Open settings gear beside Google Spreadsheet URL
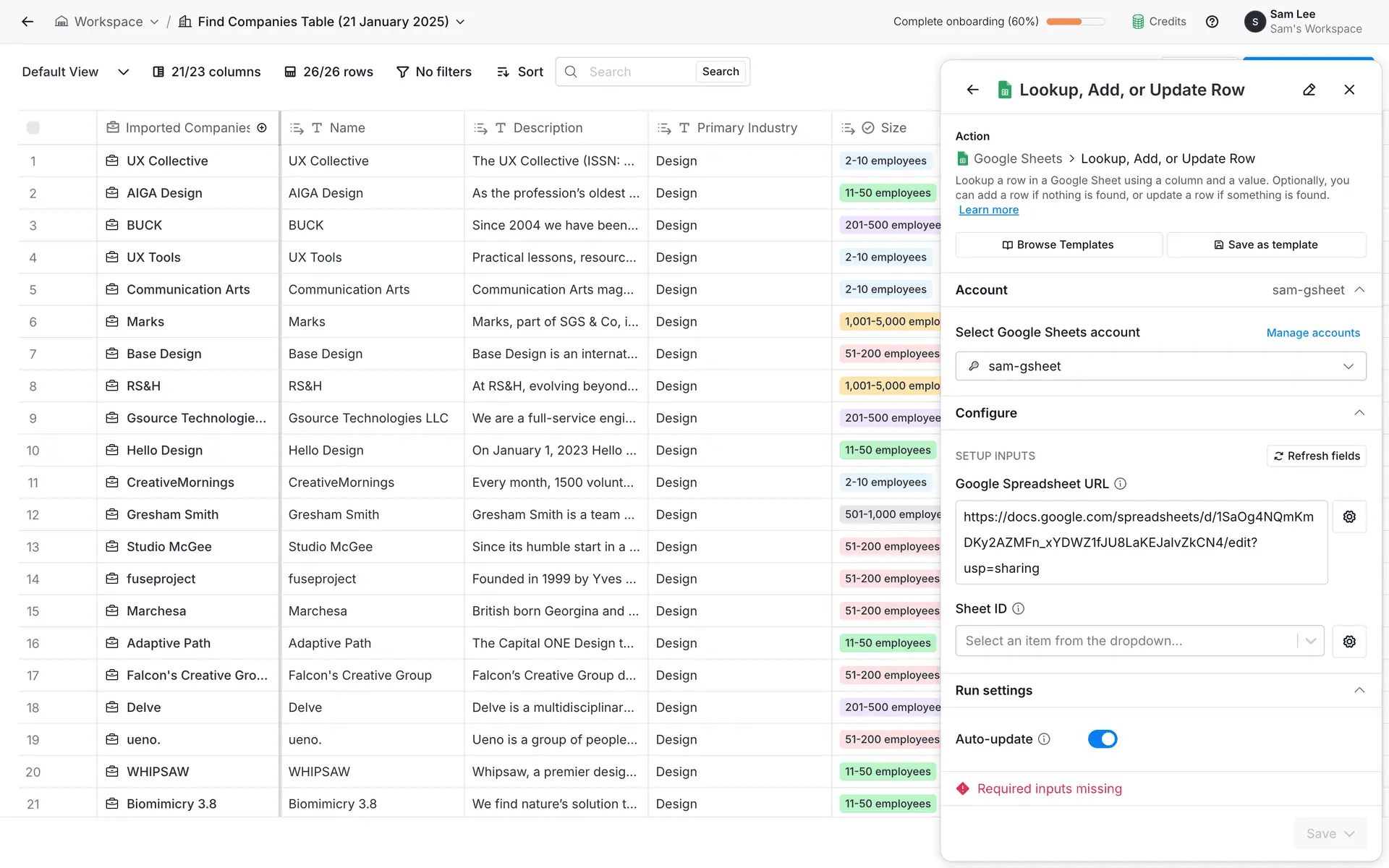 [x=1348, y=516]
